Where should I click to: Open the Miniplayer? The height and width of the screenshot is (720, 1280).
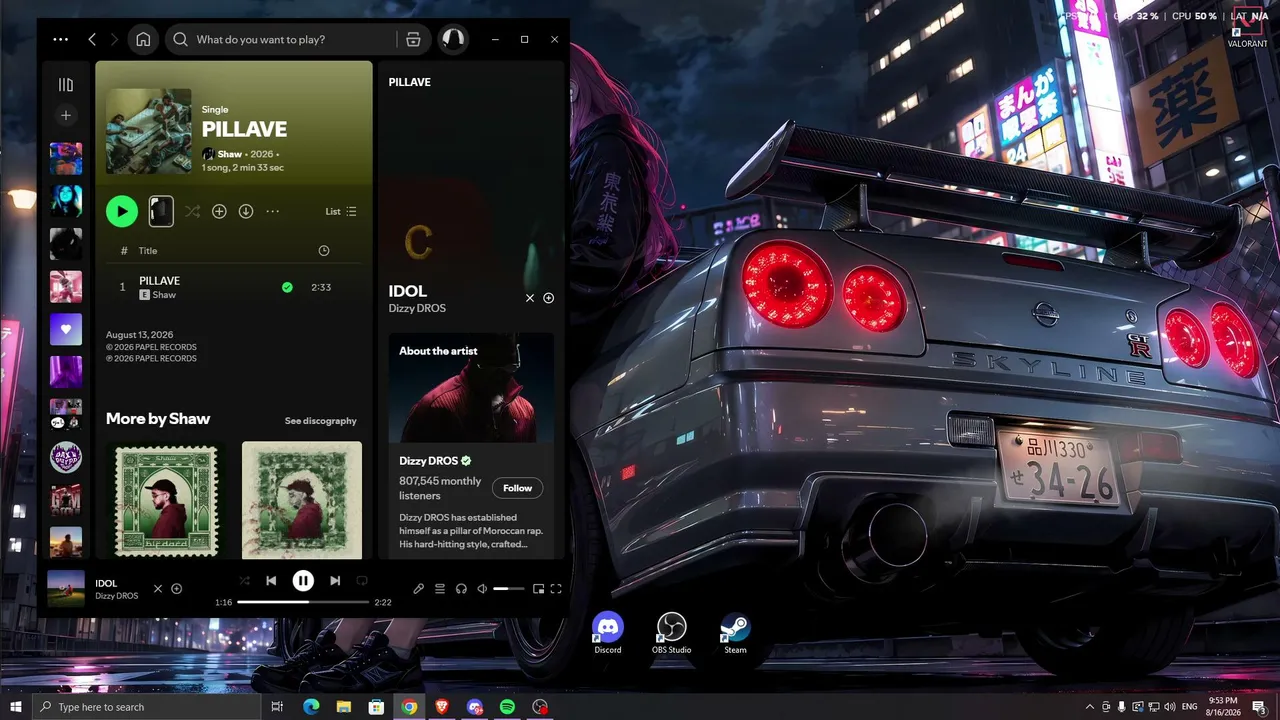tap(538, 589)
